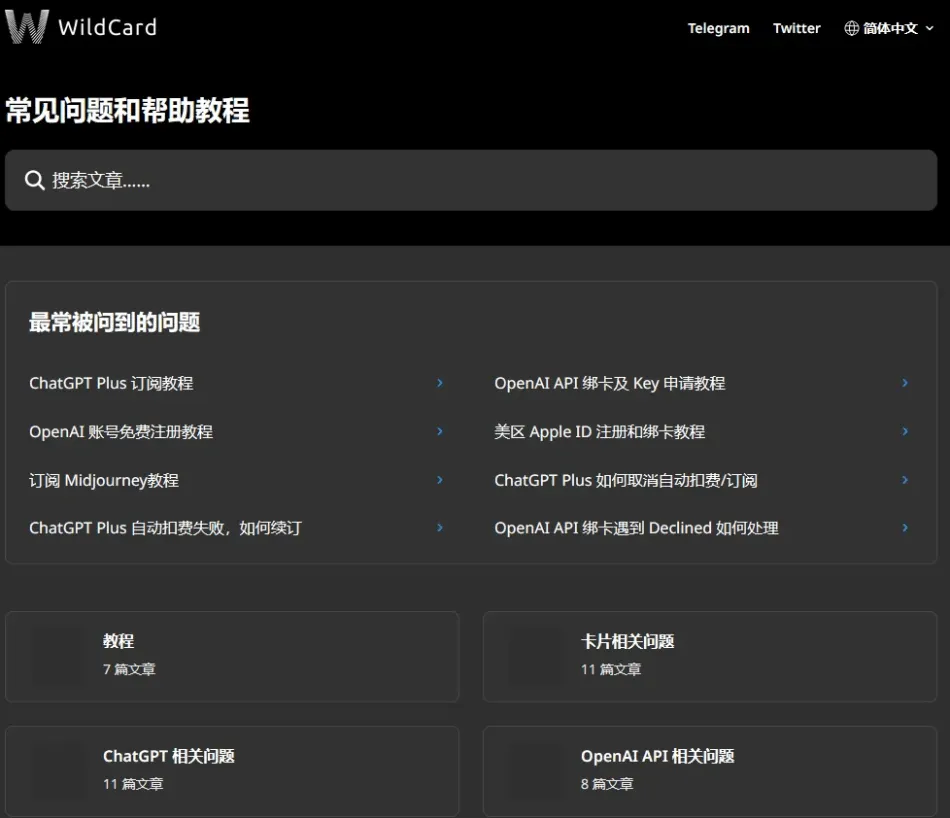Open OpenAI API 绑卡遇到 Declined 如何处理 article
Screen dimensions: 950x818
636,528
